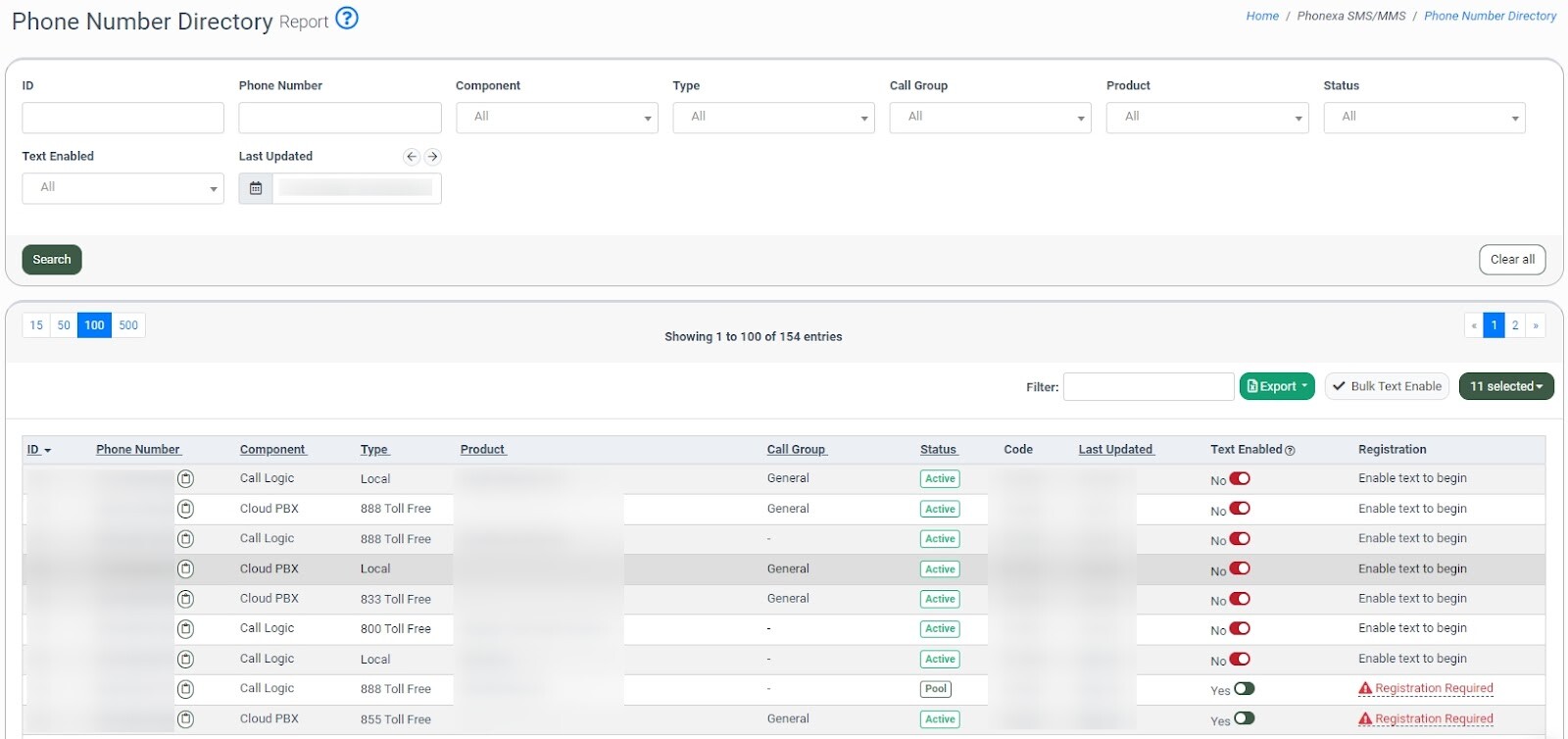Copy phone number in the Pool status row

[185, 689]
